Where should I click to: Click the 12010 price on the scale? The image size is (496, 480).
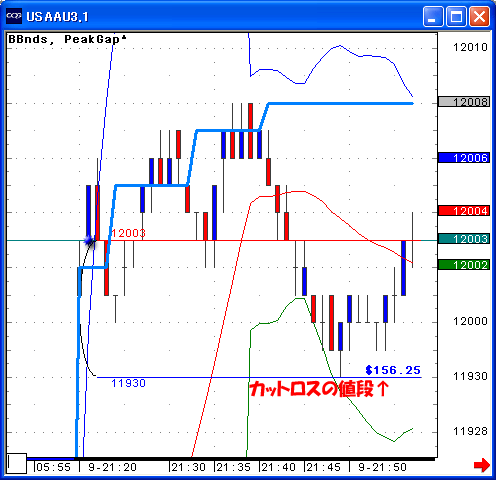coord(470,47)
